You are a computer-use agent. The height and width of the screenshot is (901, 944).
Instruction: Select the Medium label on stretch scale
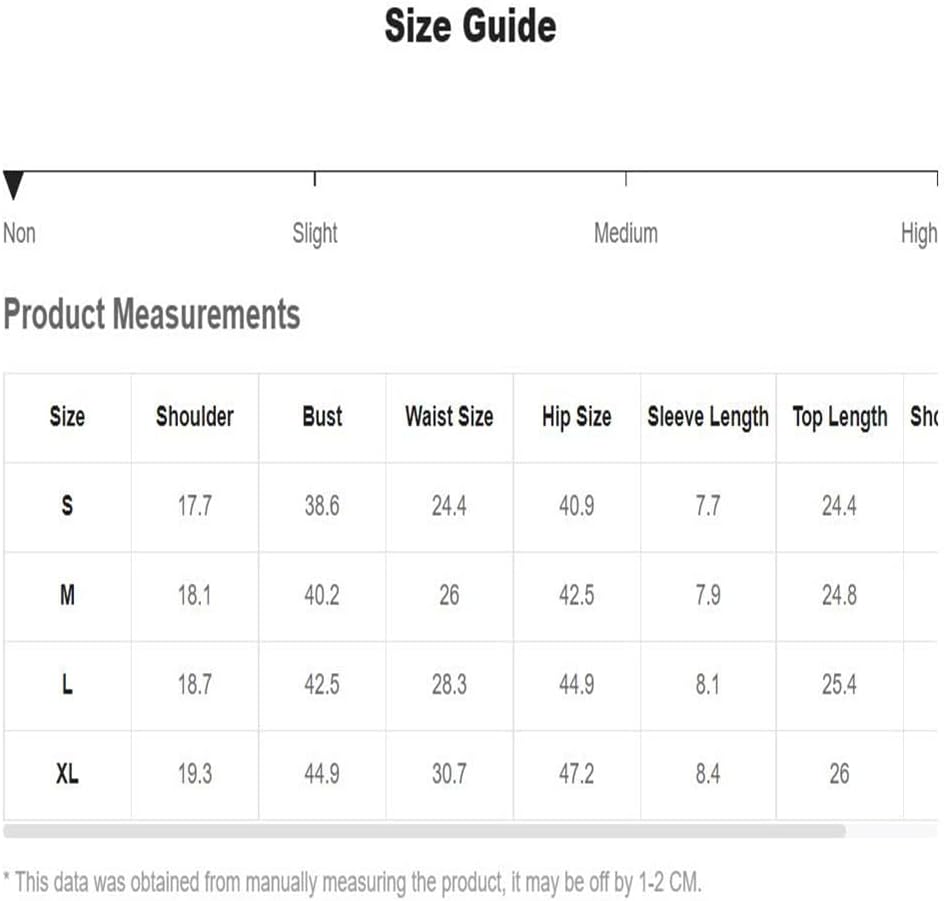pos(626,233)
